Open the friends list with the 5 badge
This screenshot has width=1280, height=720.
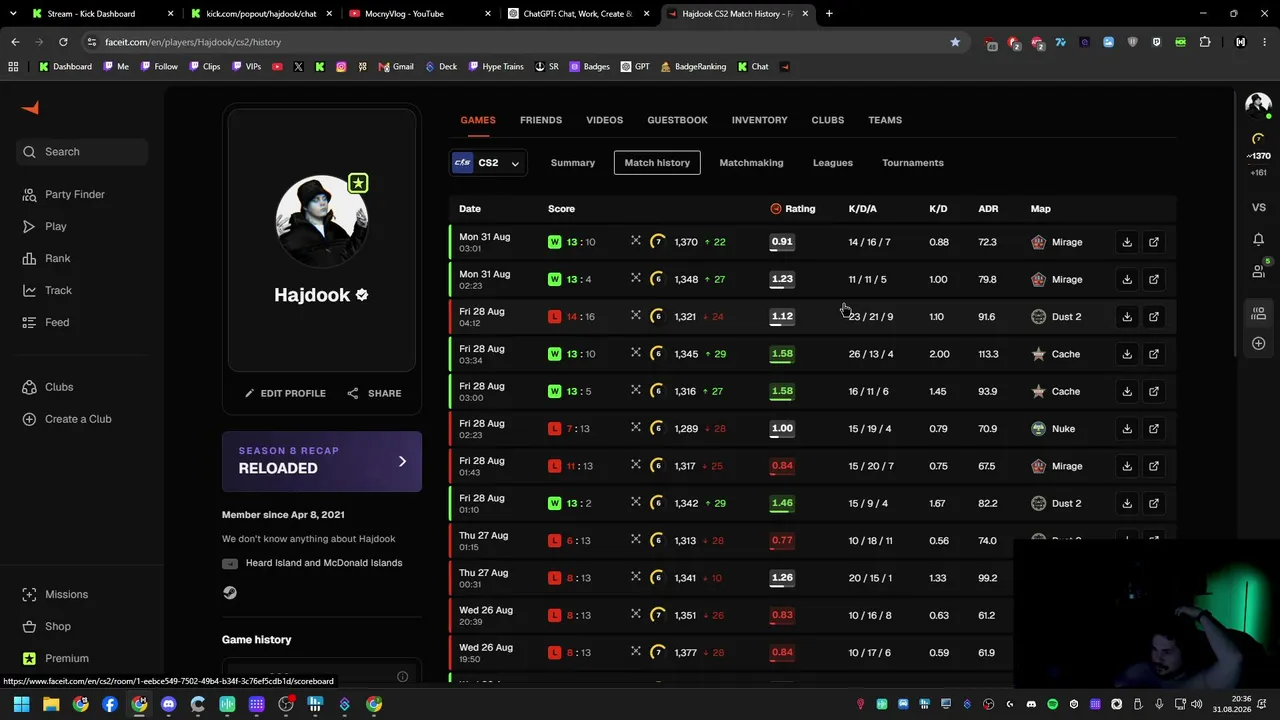(1259, 270)
